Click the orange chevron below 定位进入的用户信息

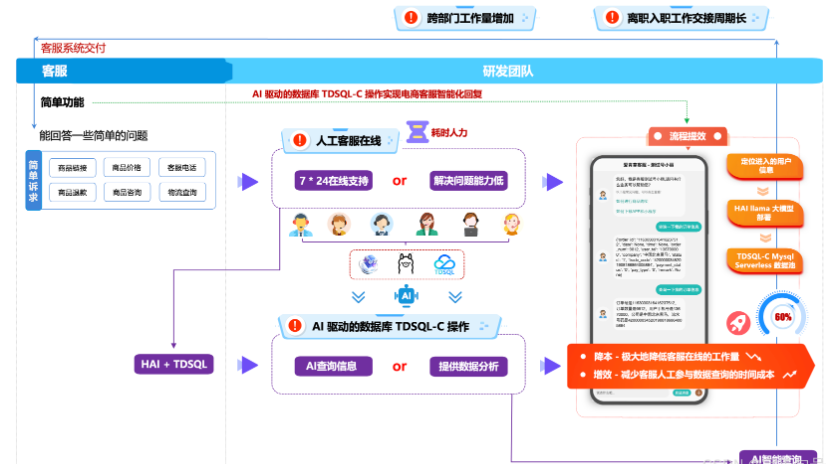(763, 191)
